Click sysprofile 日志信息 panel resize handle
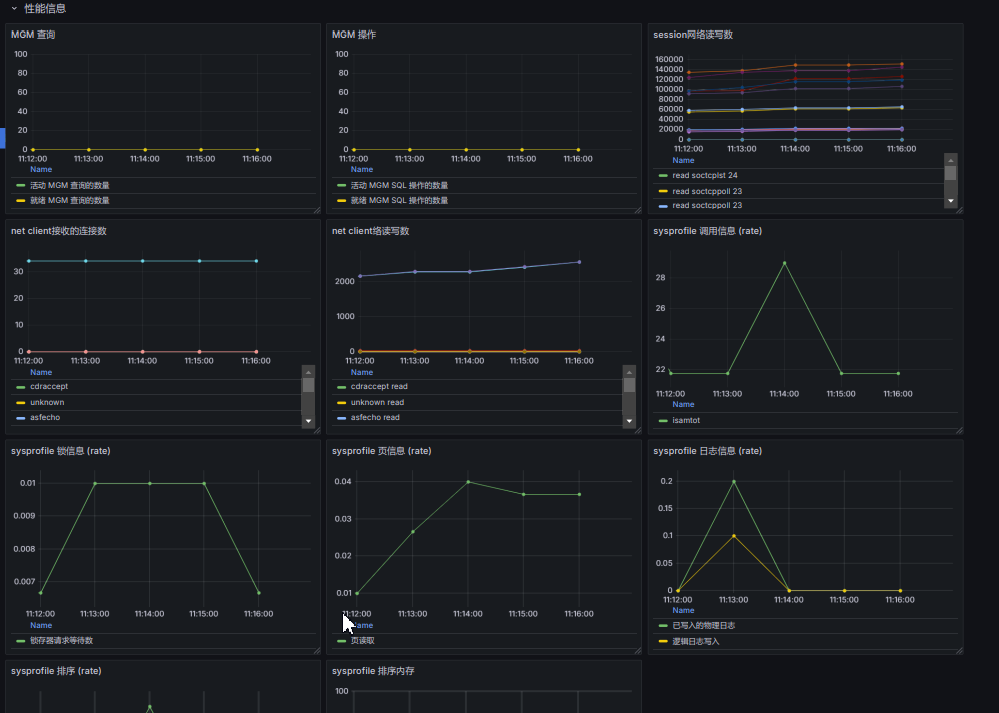This screenshot has height=713, width=999. click(959, 651)
